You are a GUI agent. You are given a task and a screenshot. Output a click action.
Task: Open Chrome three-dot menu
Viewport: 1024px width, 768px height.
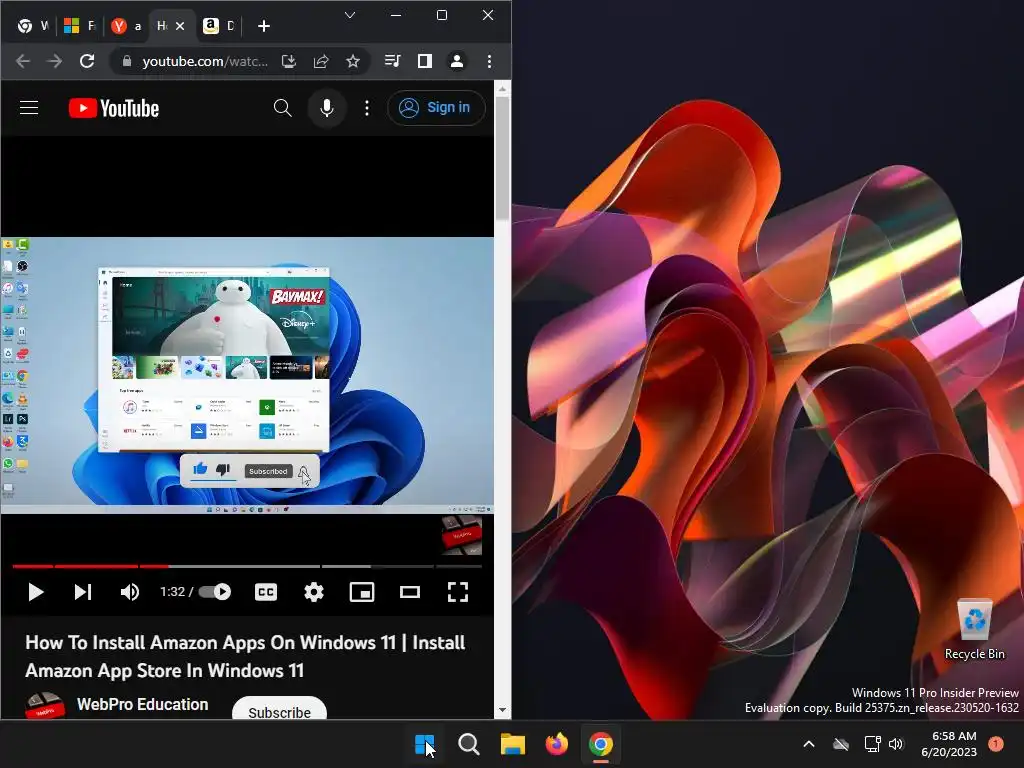[x=489, y=61]
